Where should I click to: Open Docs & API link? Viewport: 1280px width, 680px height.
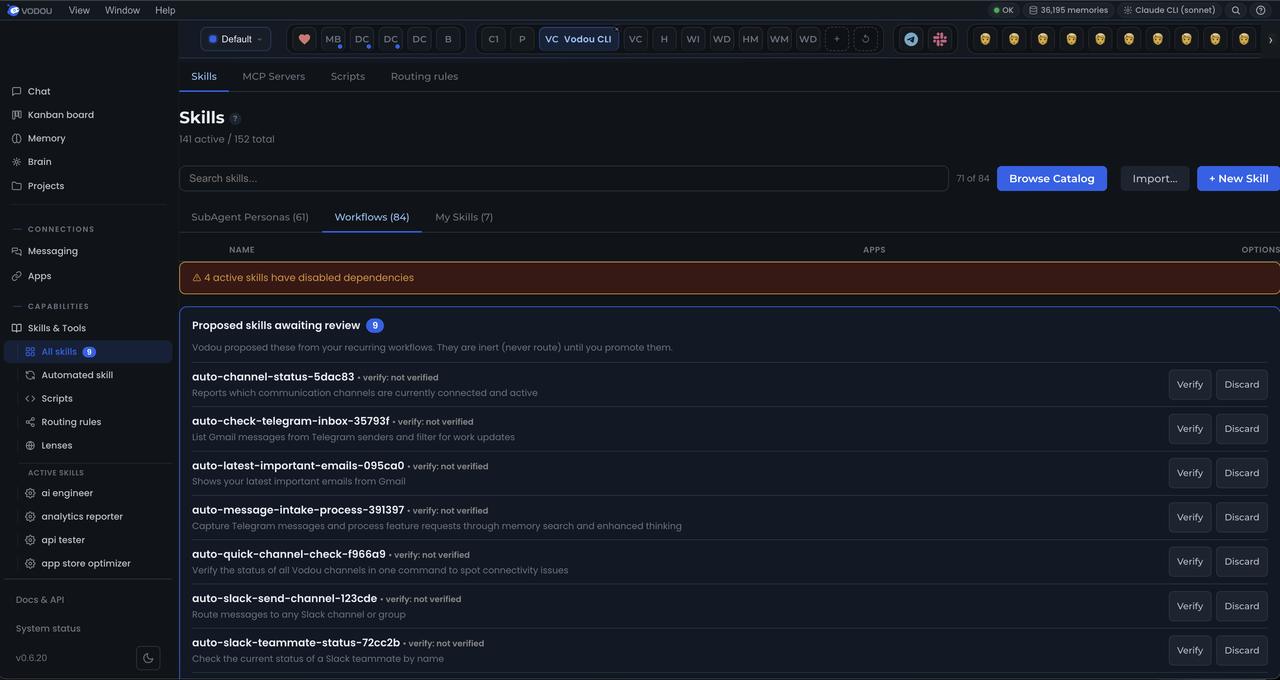click(40, 600)
